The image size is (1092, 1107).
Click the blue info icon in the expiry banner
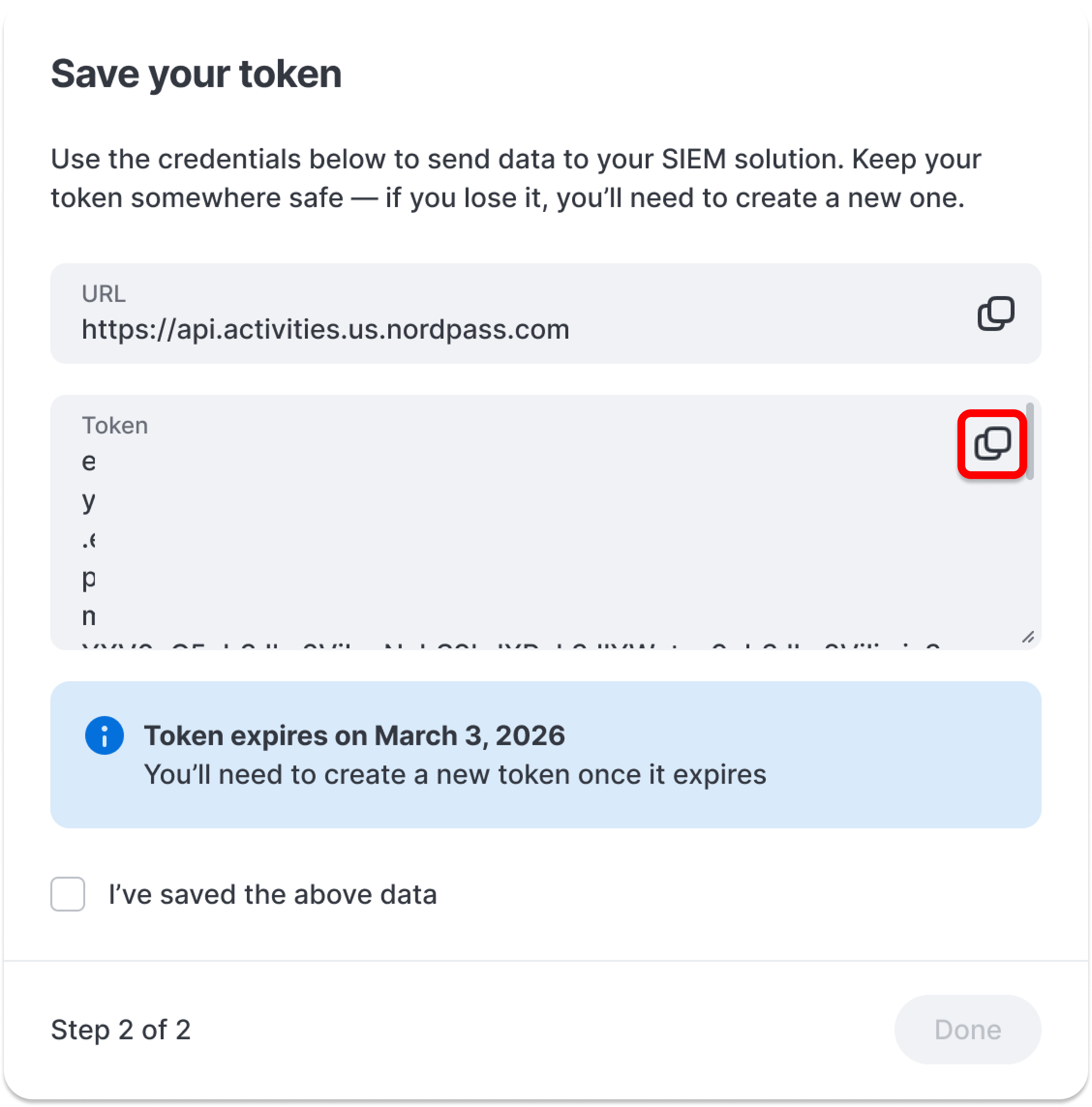coord(105,735)
